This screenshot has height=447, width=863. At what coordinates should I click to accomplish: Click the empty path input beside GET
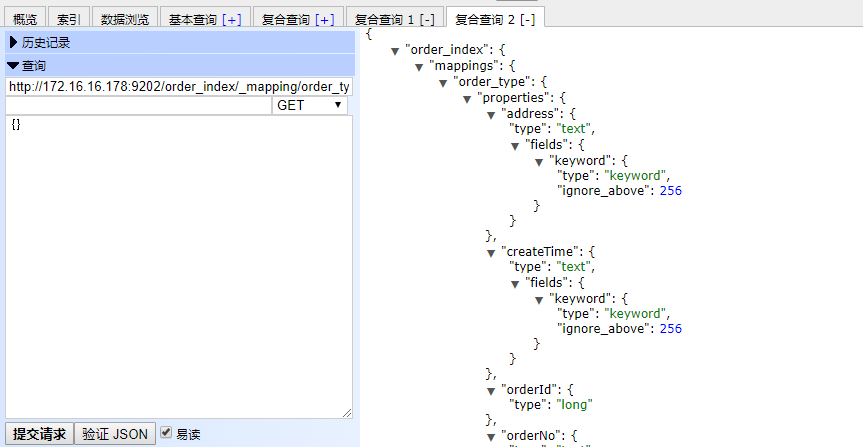[x=138, y=105]
